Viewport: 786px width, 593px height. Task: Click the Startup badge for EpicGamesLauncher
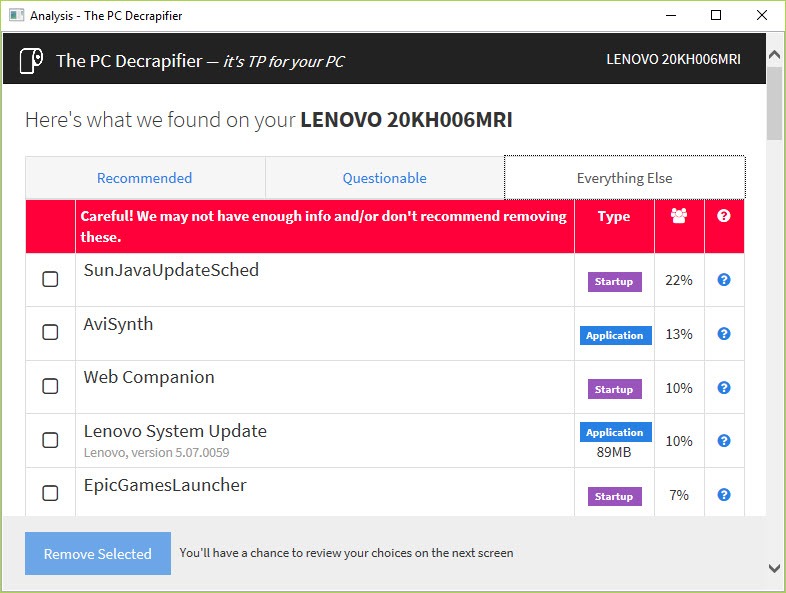click(614, 497)
